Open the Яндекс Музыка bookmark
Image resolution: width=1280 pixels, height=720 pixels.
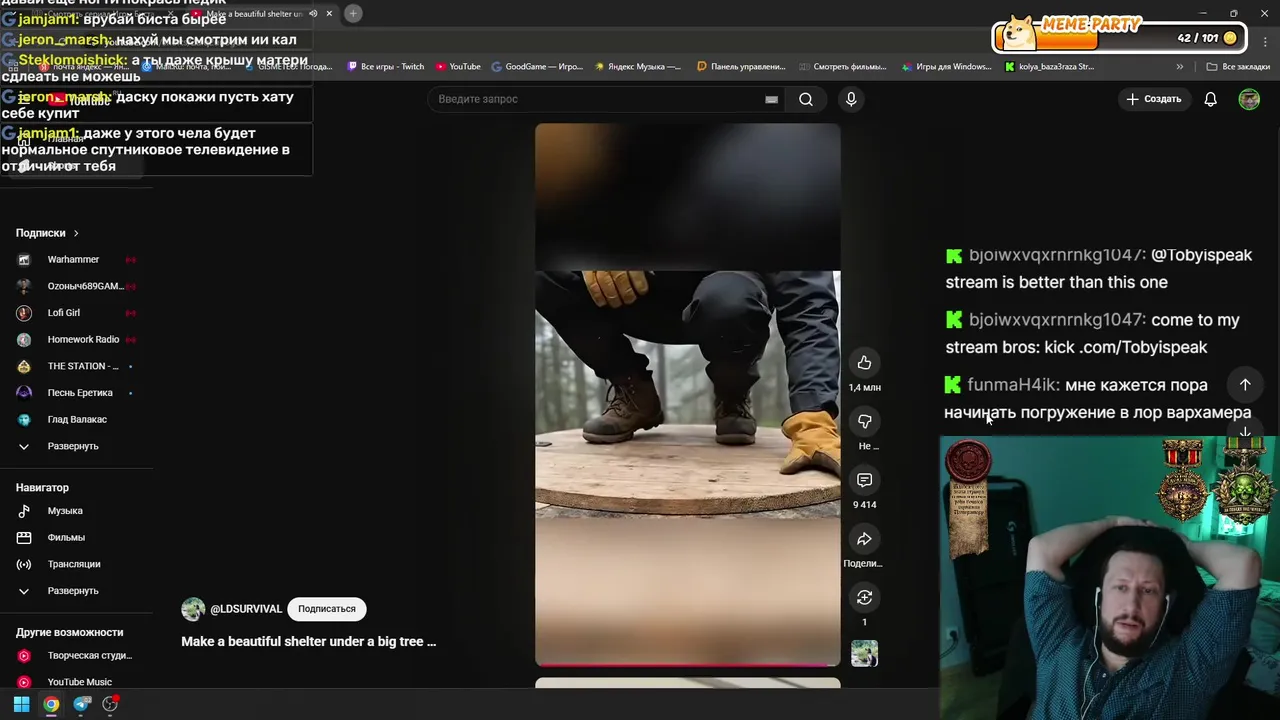pos(638,67)
